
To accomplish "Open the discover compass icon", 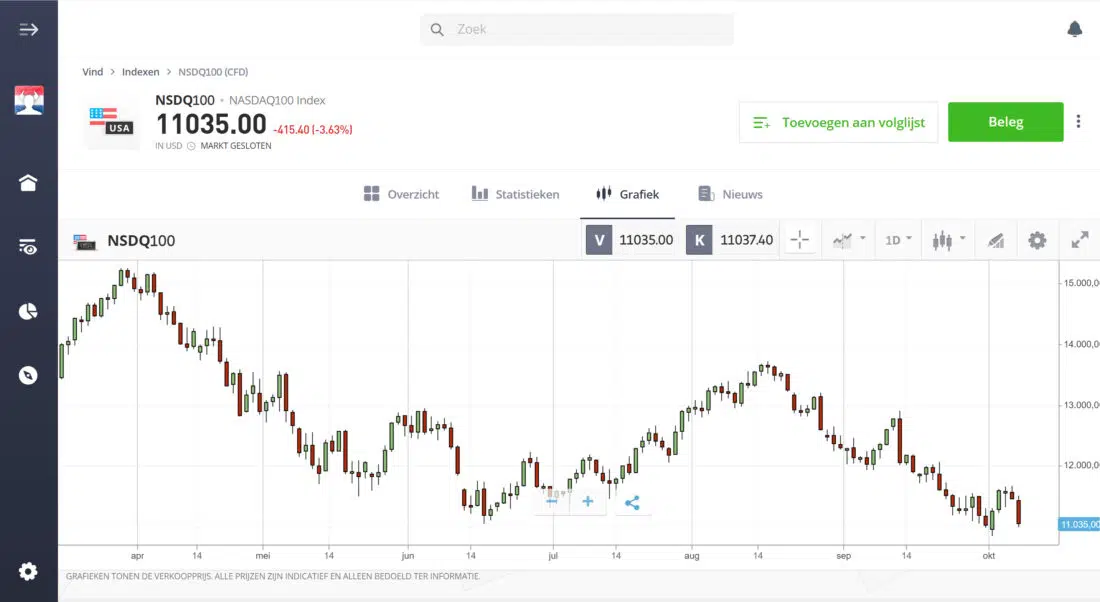I will pyautogui.click(x=28, y=375).
